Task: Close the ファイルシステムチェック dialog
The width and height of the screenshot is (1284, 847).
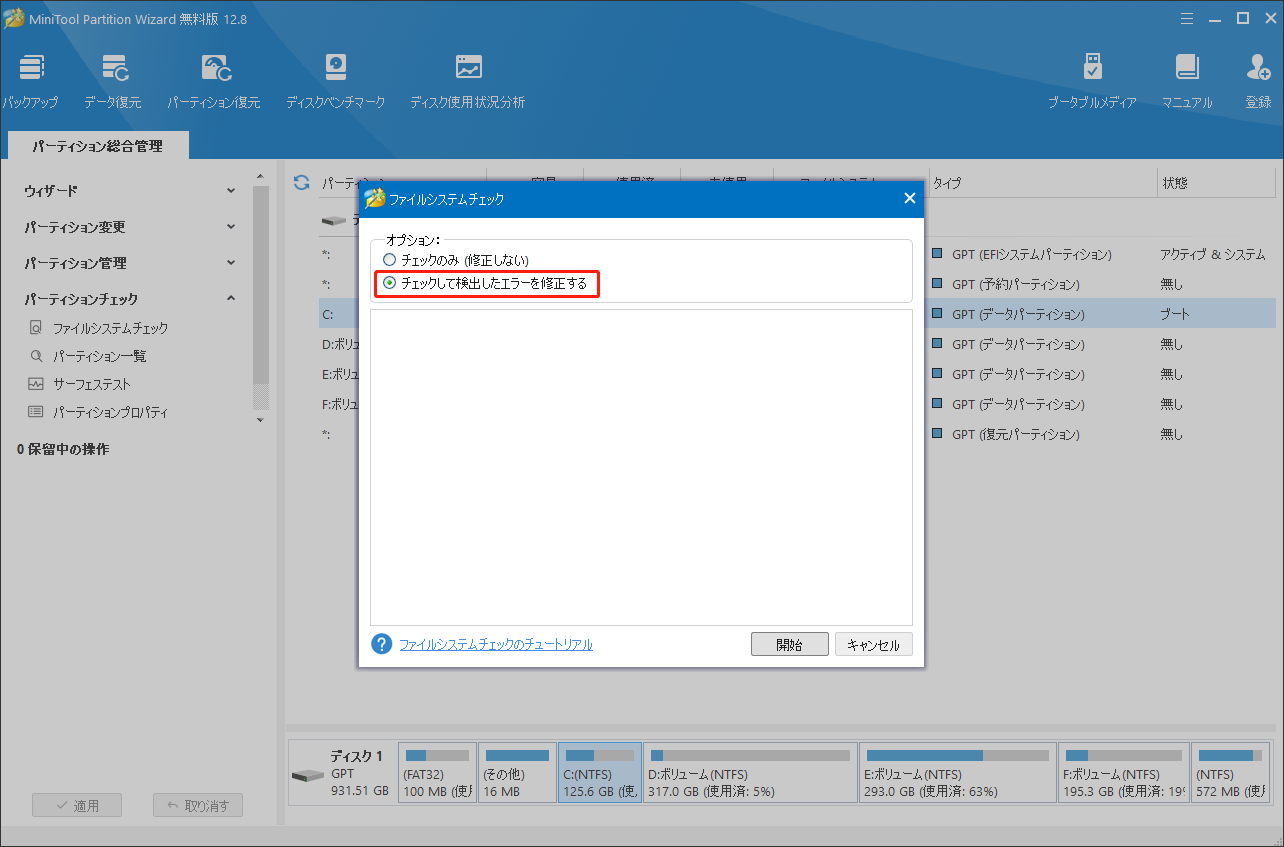Action: pos(909,198)
